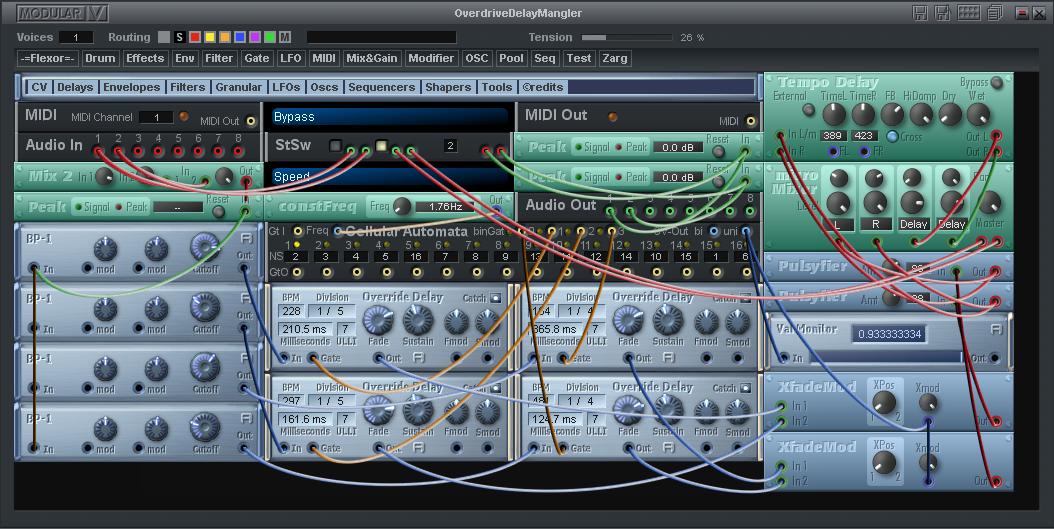Image resolution: width=1054 pixels, height=529 pixels.
Task: Click the M routing button
Action: point(285,37)
